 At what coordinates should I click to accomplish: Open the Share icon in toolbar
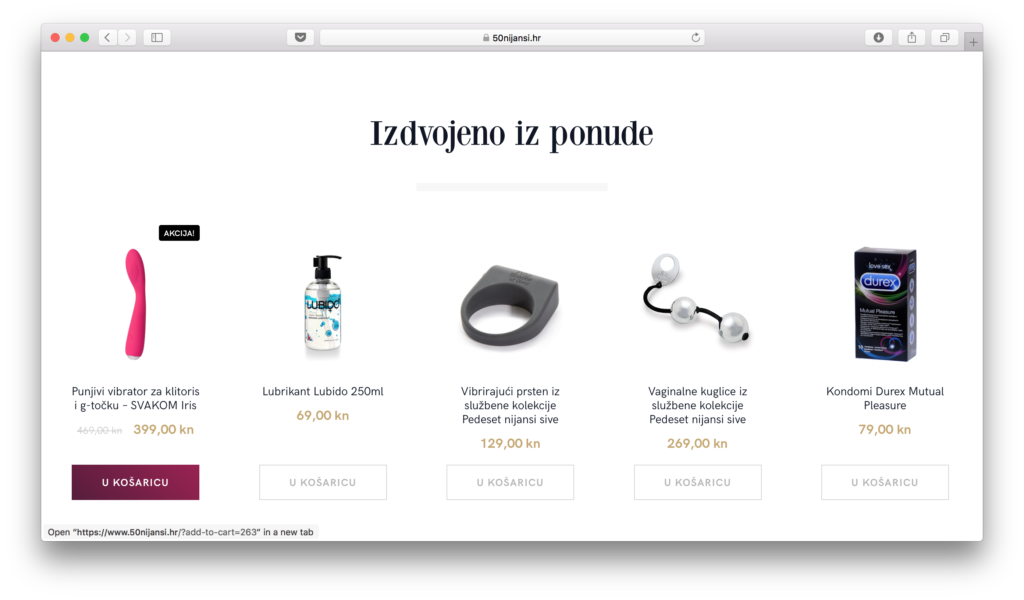click(912, 37)
